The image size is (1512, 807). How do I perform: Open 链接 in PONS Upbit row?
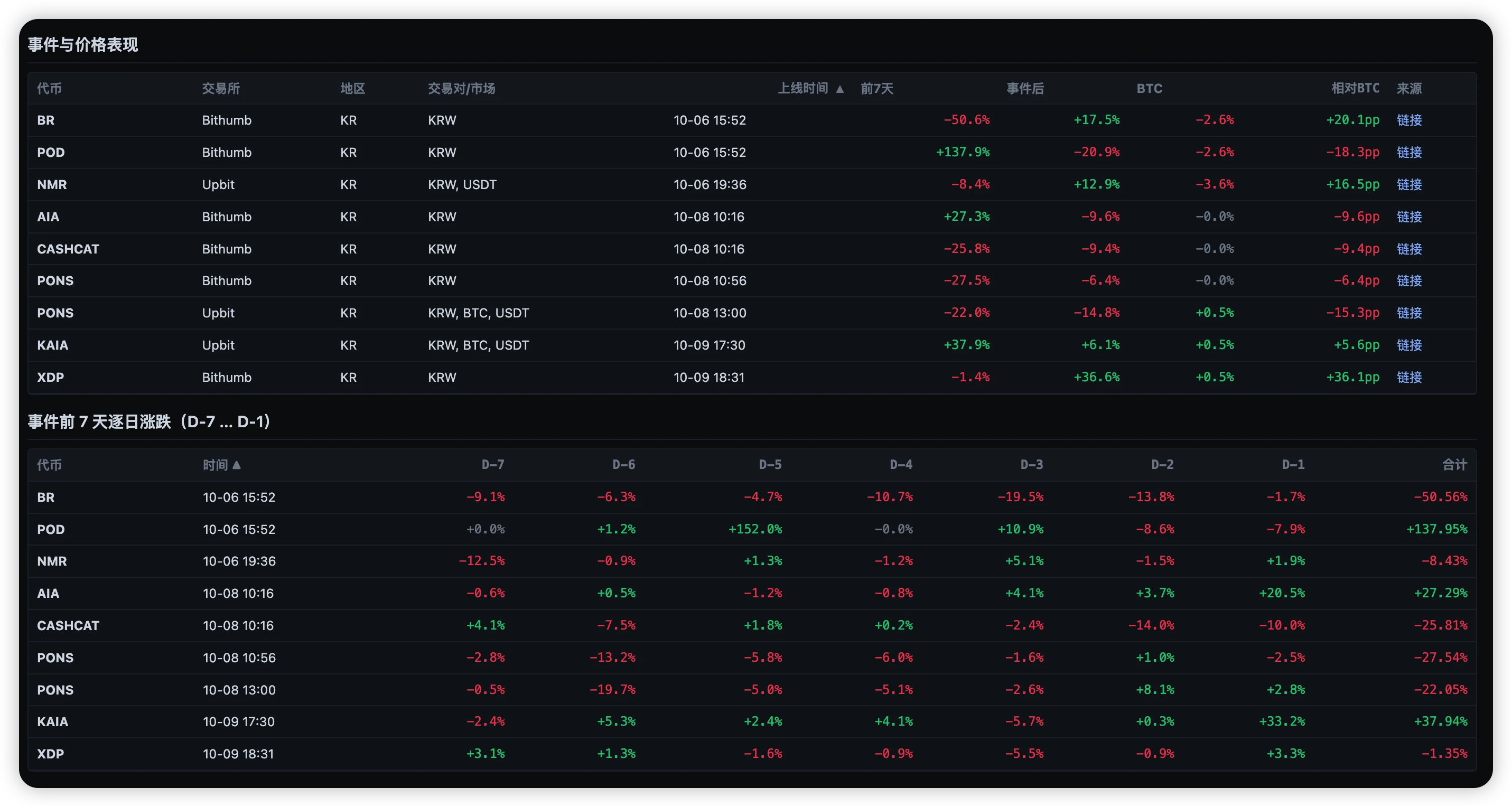(1410, 313)
